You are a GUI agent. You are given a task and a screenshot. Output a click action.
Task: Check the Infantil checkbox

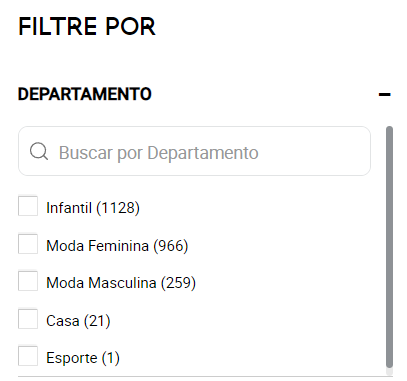coord(28,206)
